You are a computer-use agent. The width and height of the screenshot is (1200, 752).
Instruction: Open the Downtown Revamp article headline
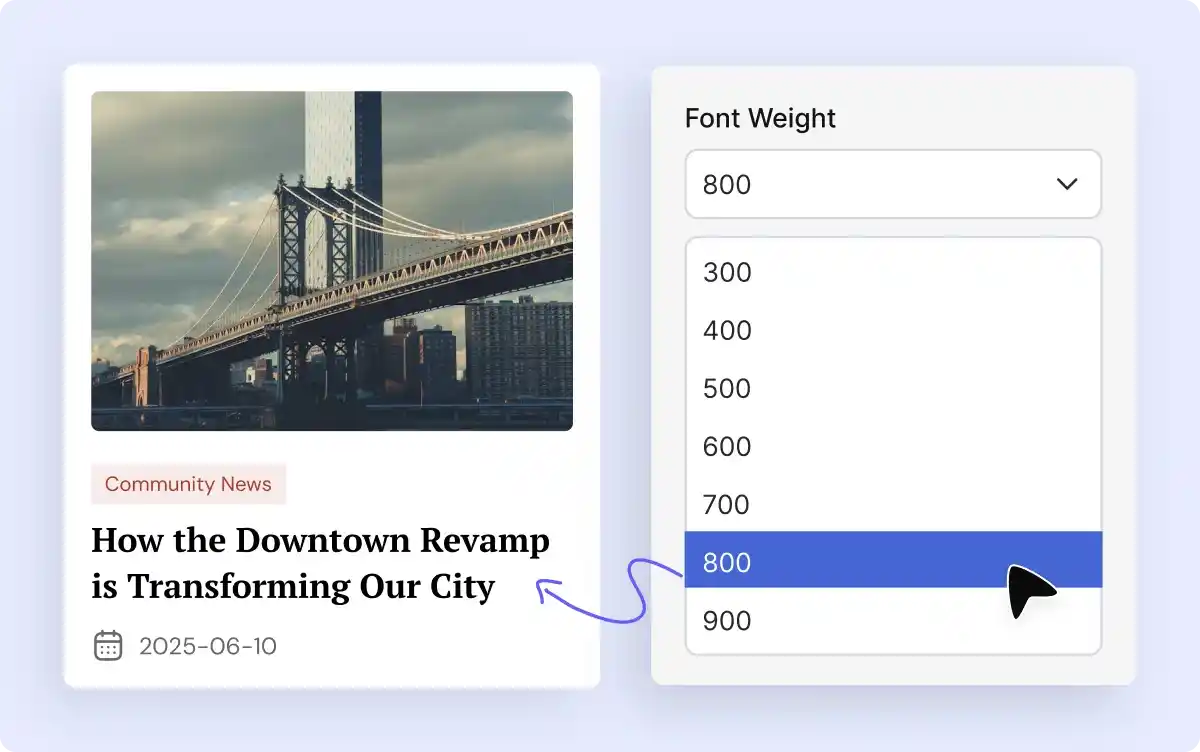pyautogui.click(x=320, y=562)
